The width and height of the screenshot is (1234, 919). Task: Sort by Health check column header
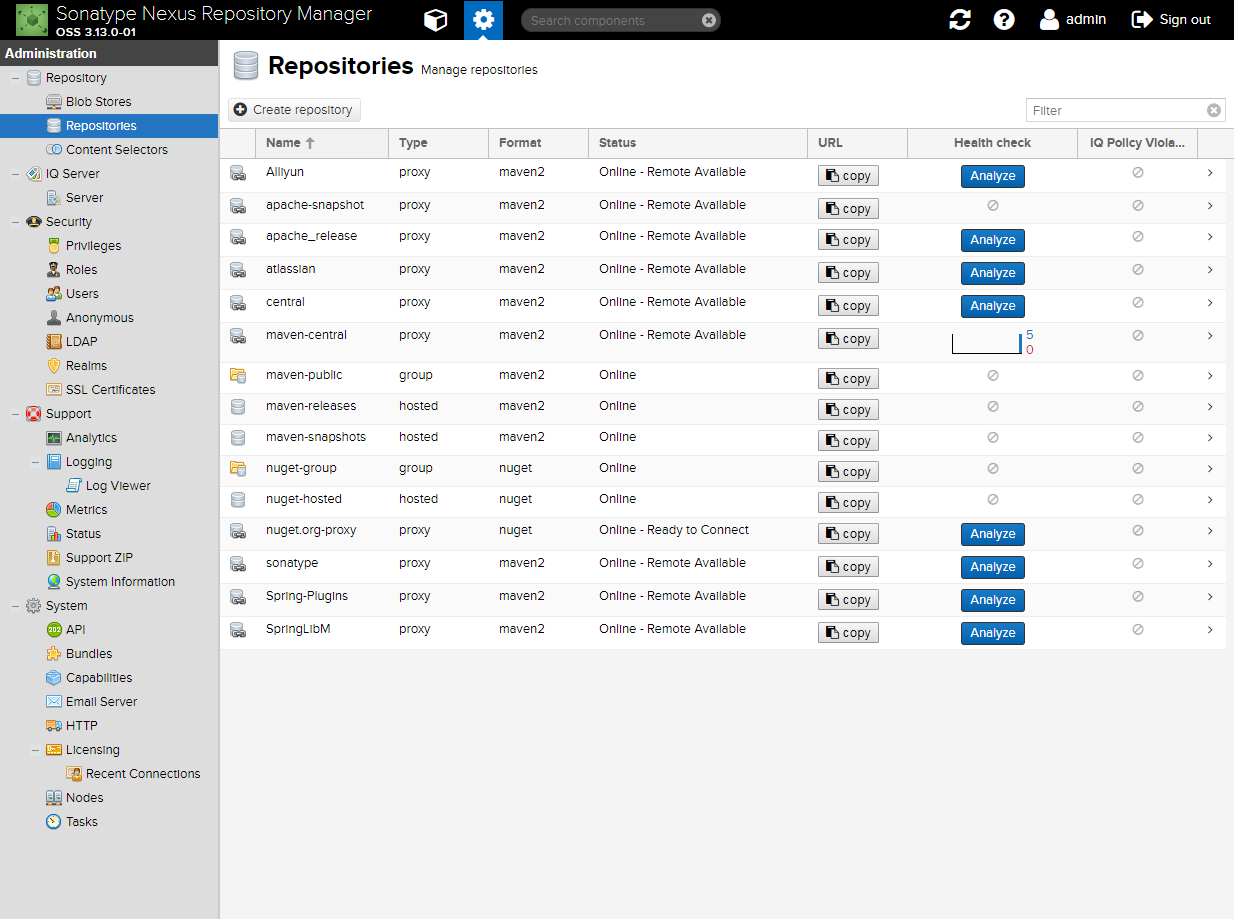coord(992,143)
